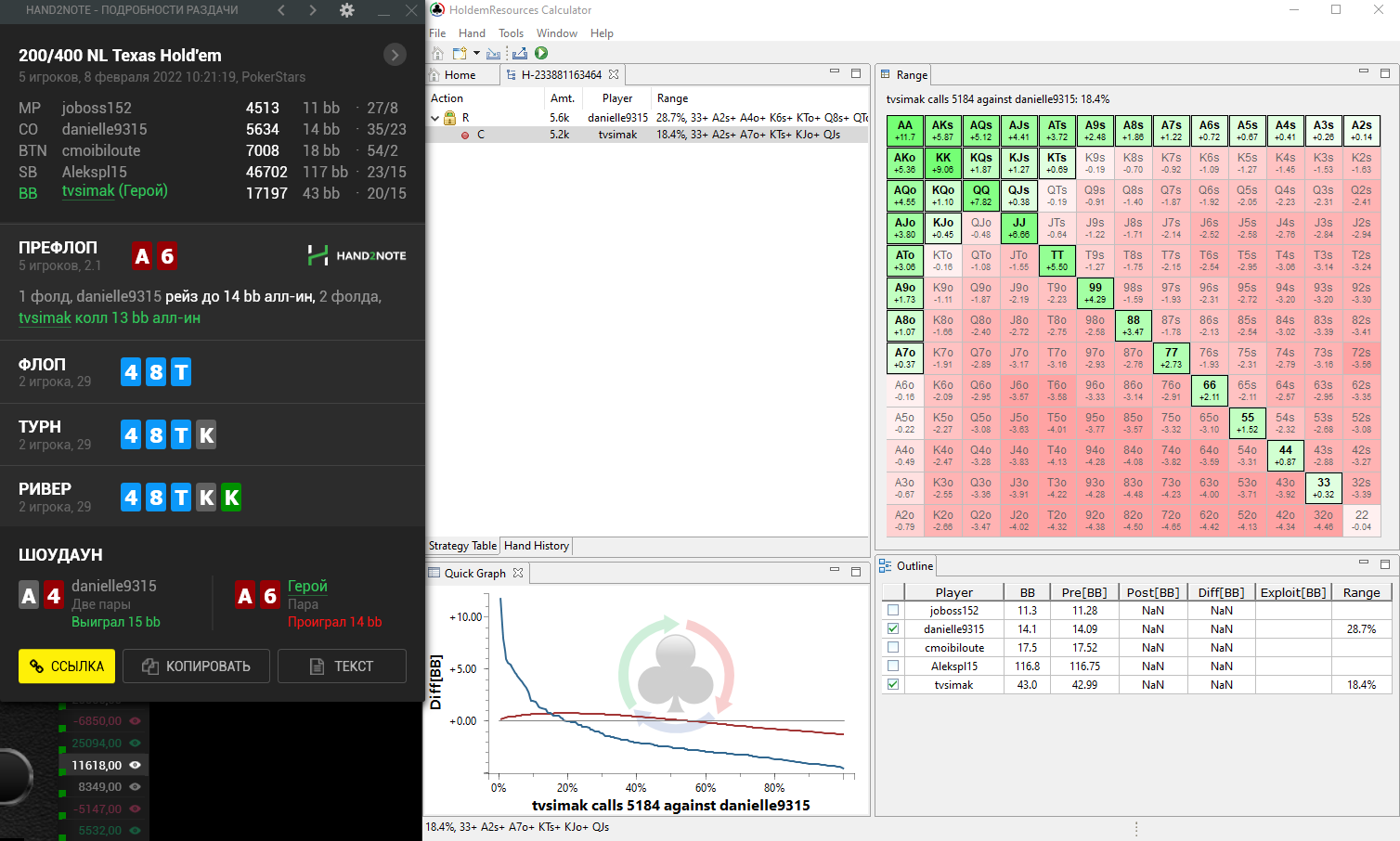Screen dimensions: 1400x841
Task: Click the import hand toolbar icon
Action: click(x=493, y=54)
